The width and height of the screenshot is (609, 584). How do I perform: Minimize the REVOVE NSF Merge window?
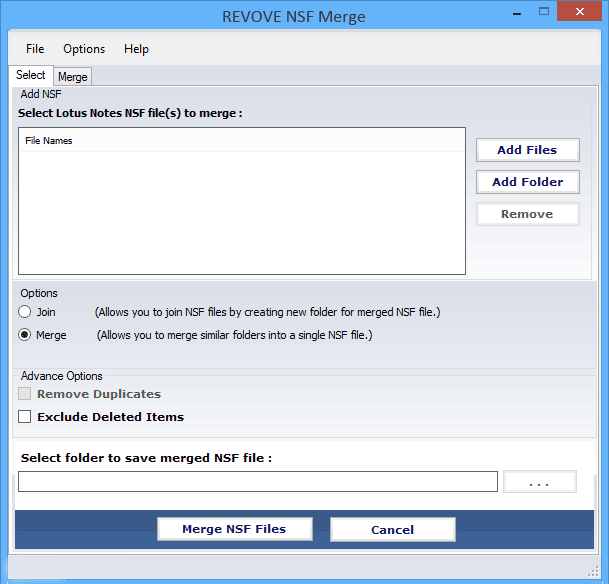click(x=517, y=13)
